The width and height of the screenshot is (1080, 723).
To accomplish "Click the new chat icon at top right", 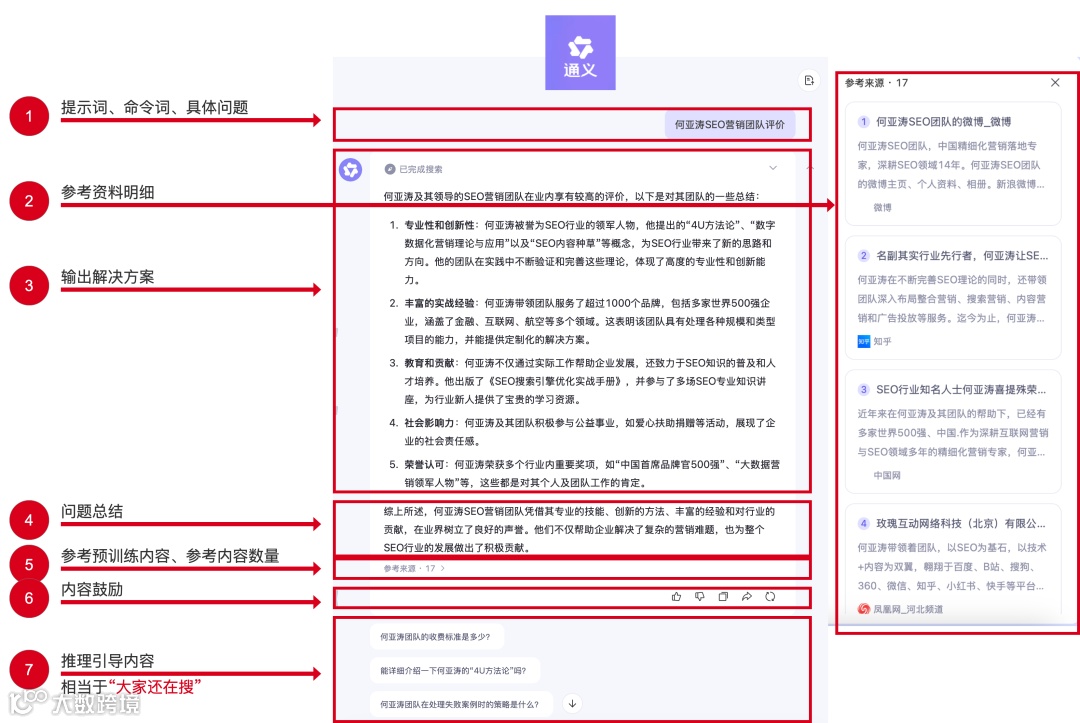I will click(x=809, y=81).
